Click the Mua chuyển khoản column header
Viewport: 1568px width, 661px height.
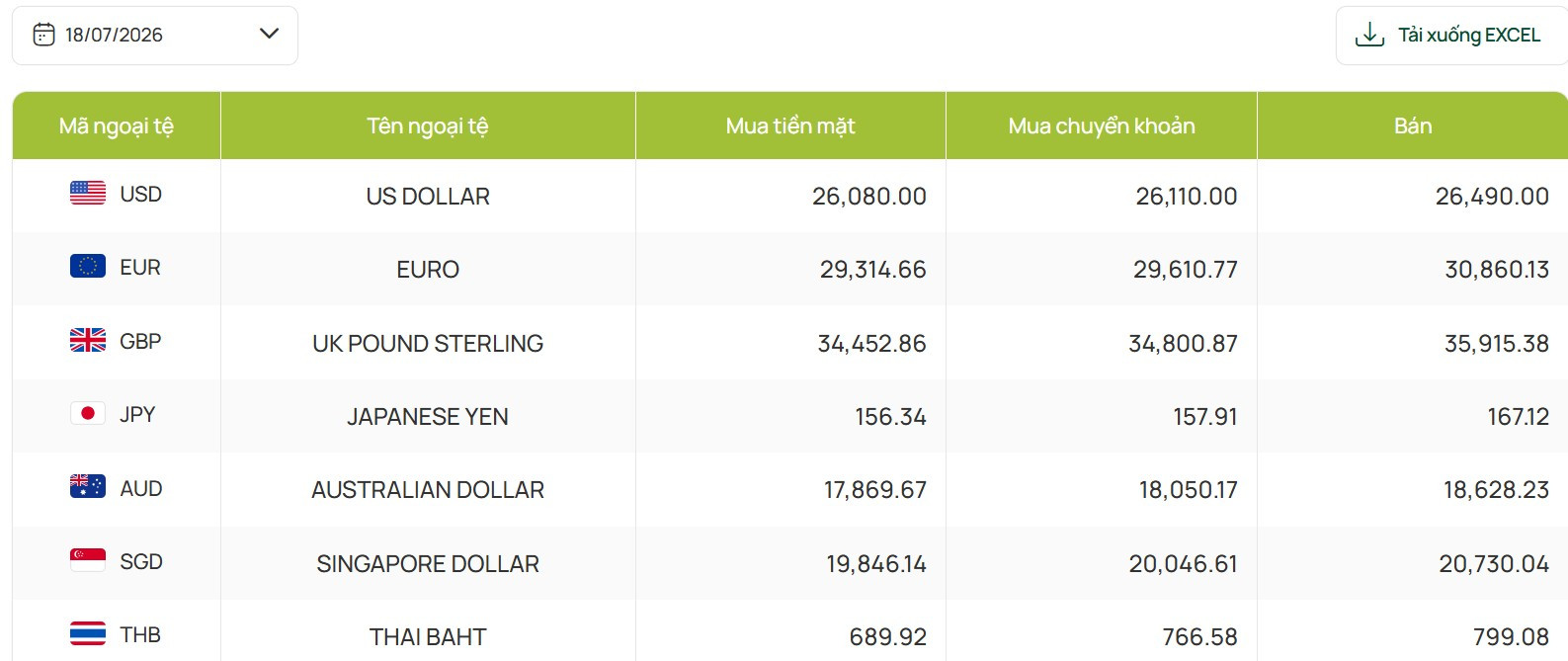tap(1102, 125)
